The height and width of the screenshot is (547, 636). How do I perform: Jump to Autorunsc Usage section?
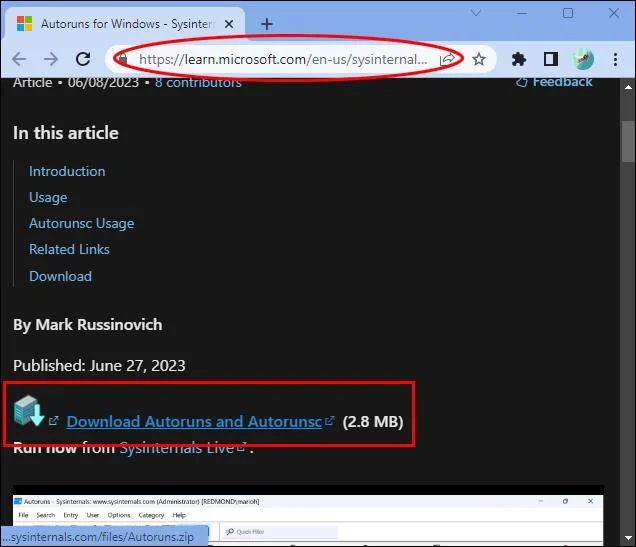coord(82,223)
